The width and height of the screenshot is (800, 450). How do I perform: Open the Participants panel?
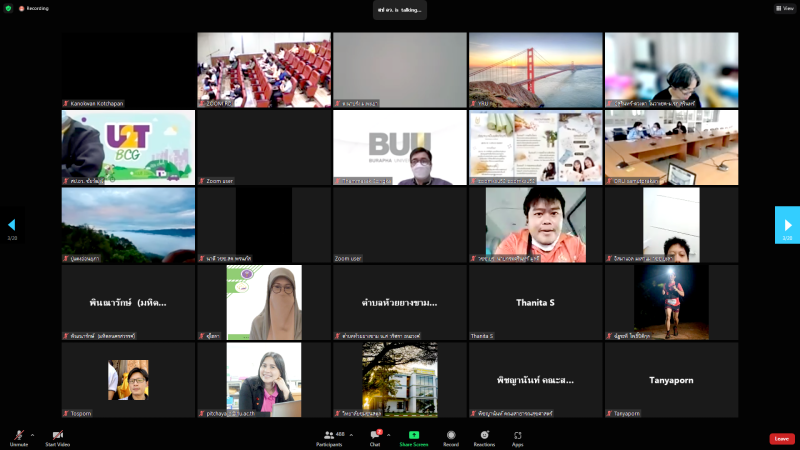click(x=328, y=437)
